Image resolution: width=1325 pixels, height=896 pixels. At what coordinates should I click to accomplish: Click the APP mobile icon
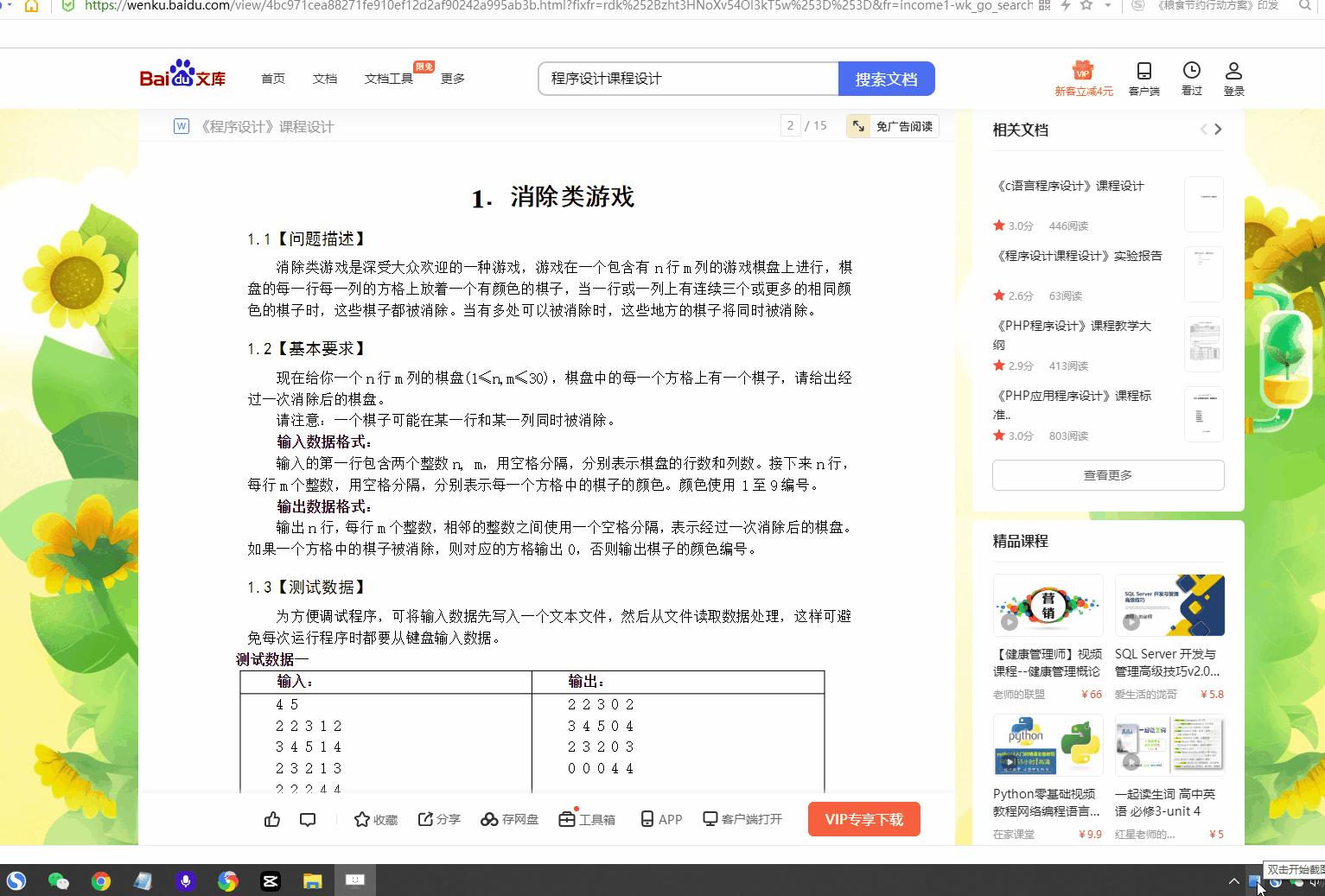pyautogui.click(x=660, y=818)
